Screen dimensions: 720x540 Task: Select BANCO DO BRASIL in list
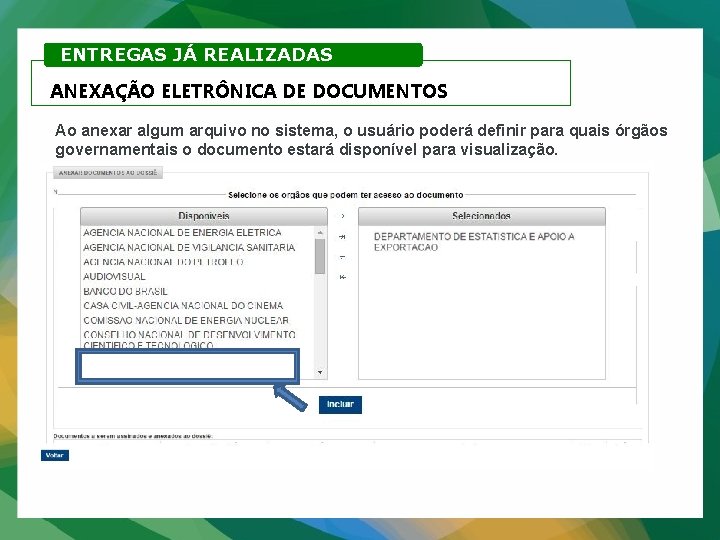pos(125,292)
